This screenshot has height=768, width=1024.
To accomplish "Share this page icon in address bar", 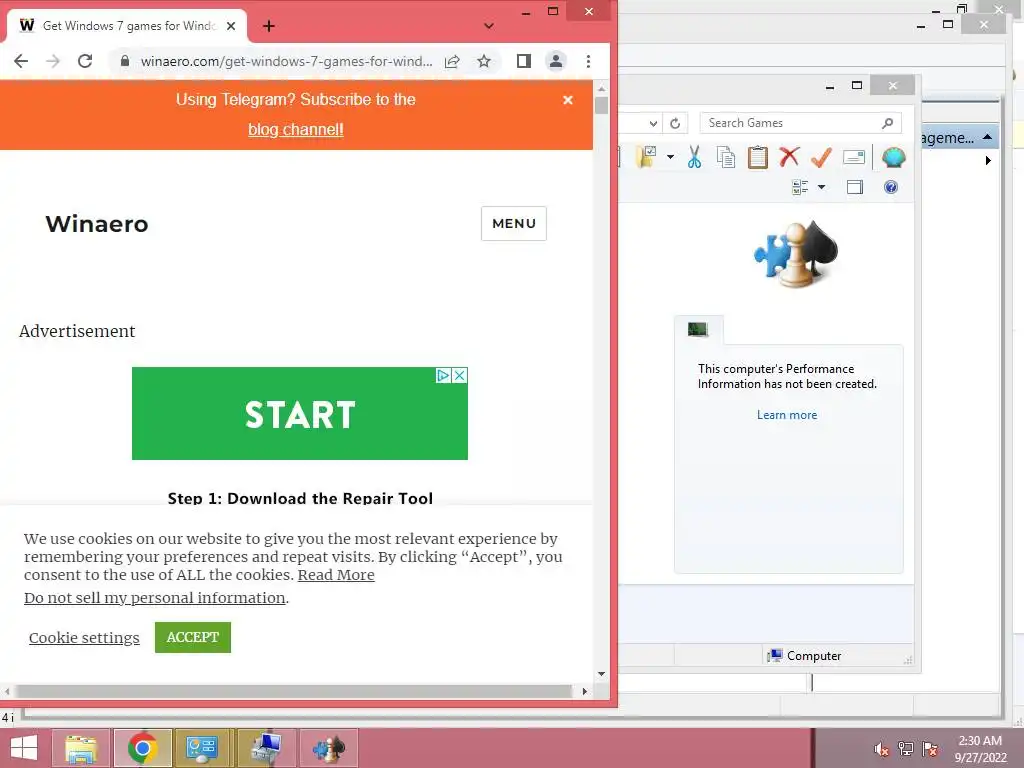I will click(452, 61).
